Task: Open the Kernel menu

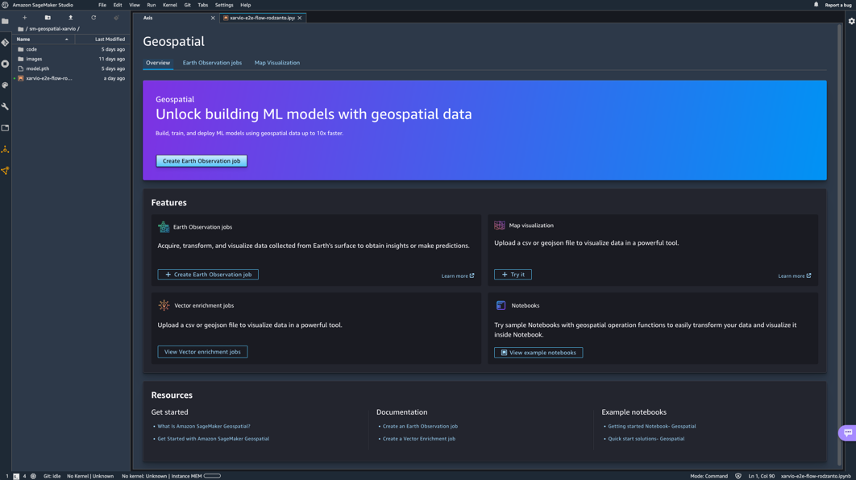Action: coord(169,5)
